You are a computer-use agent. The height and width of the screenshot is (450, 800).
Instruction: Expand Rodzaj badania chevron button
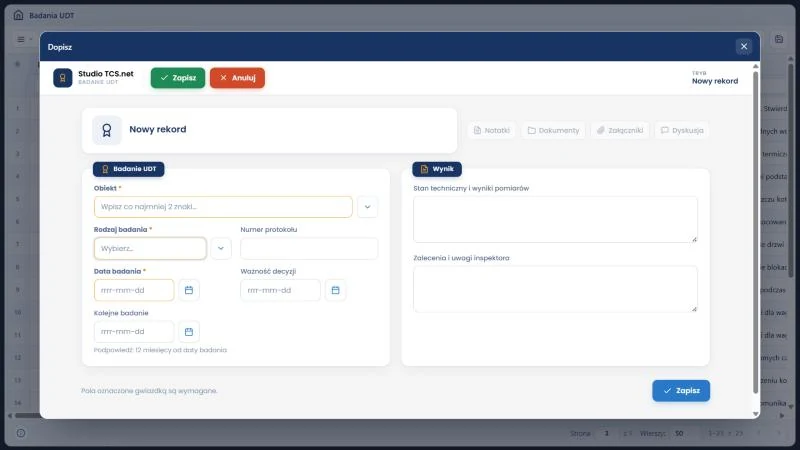[221, 248]
